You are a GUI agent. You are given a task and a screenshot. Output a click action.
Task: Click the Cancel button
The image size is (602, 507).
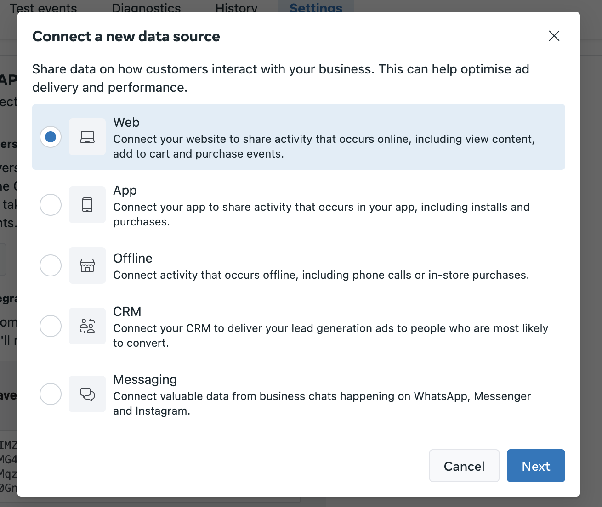pos(464,466)
